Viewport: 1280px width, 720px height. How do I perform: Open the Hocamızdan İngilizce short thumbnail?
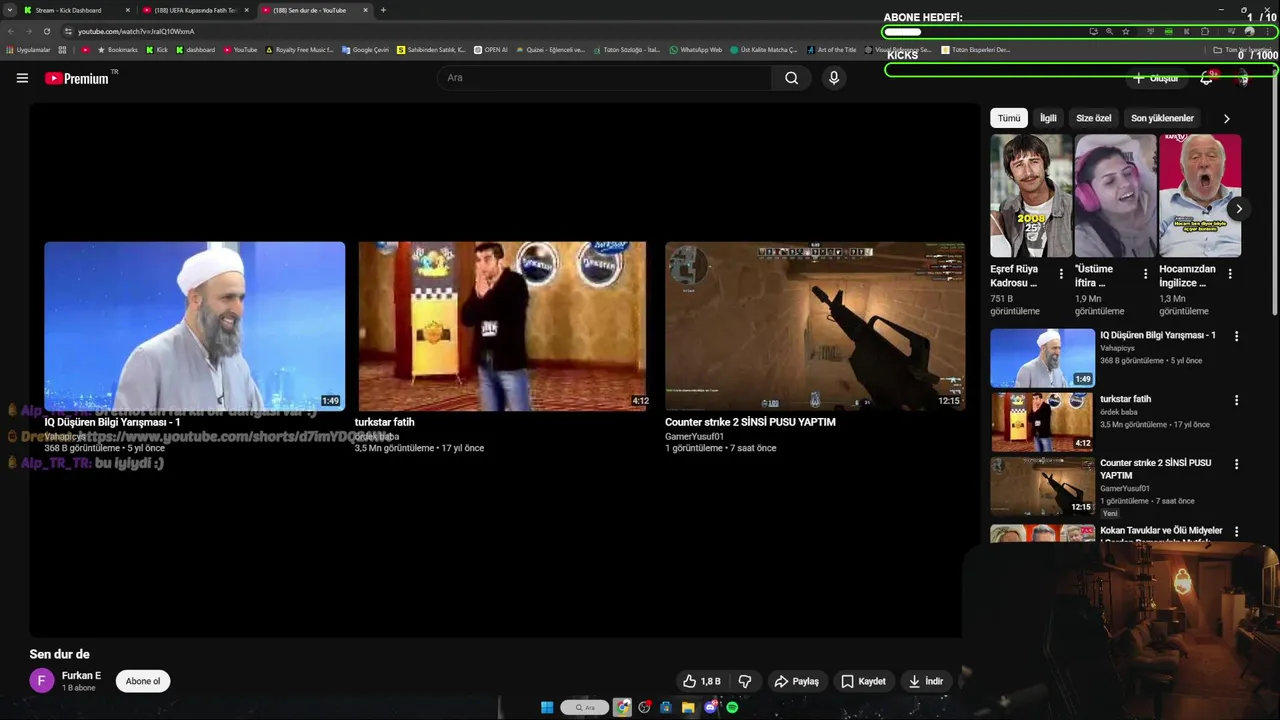[1200, 196]
